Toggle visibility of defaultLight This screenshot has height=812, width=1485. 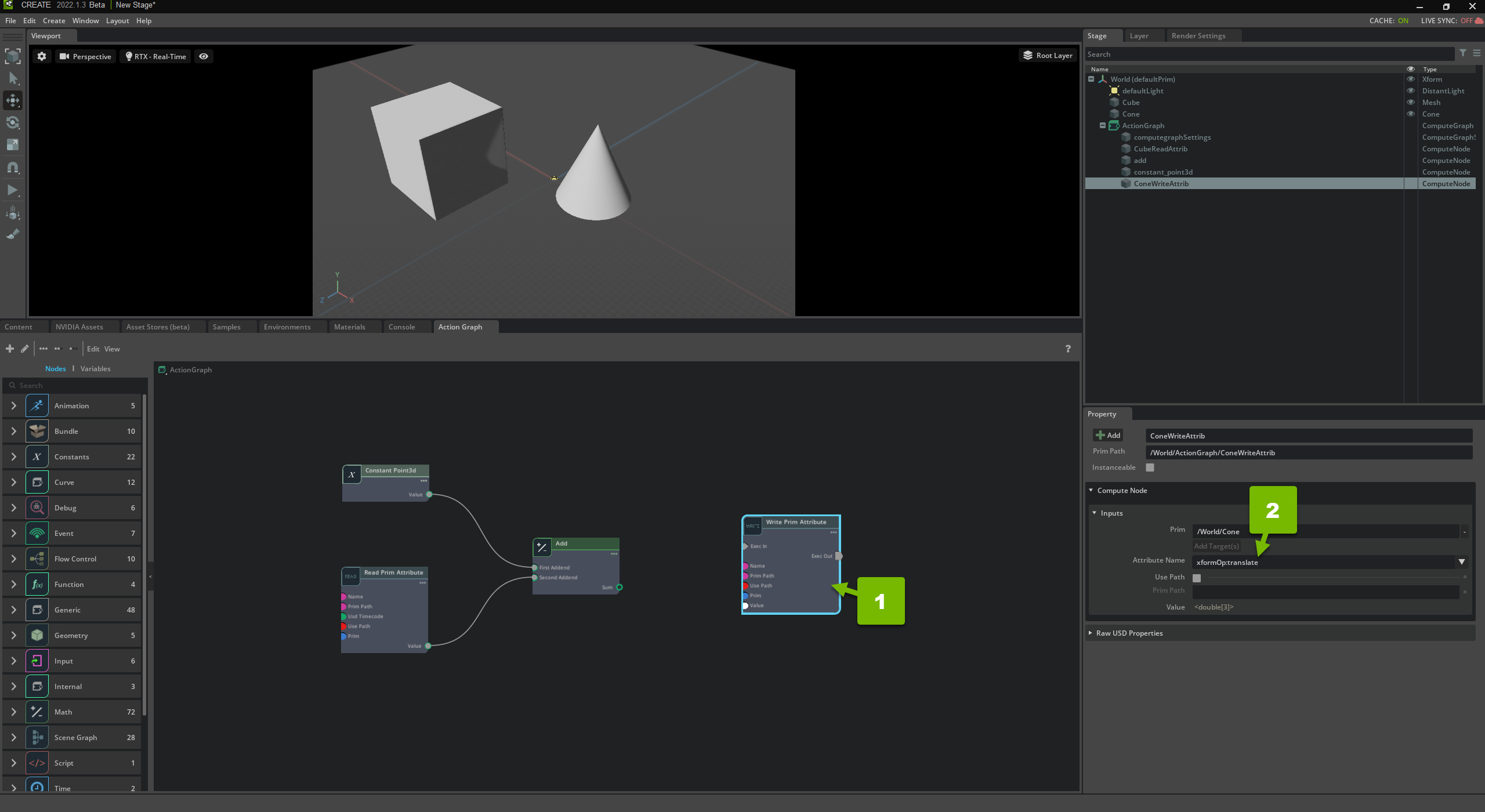coord(1411,91)
